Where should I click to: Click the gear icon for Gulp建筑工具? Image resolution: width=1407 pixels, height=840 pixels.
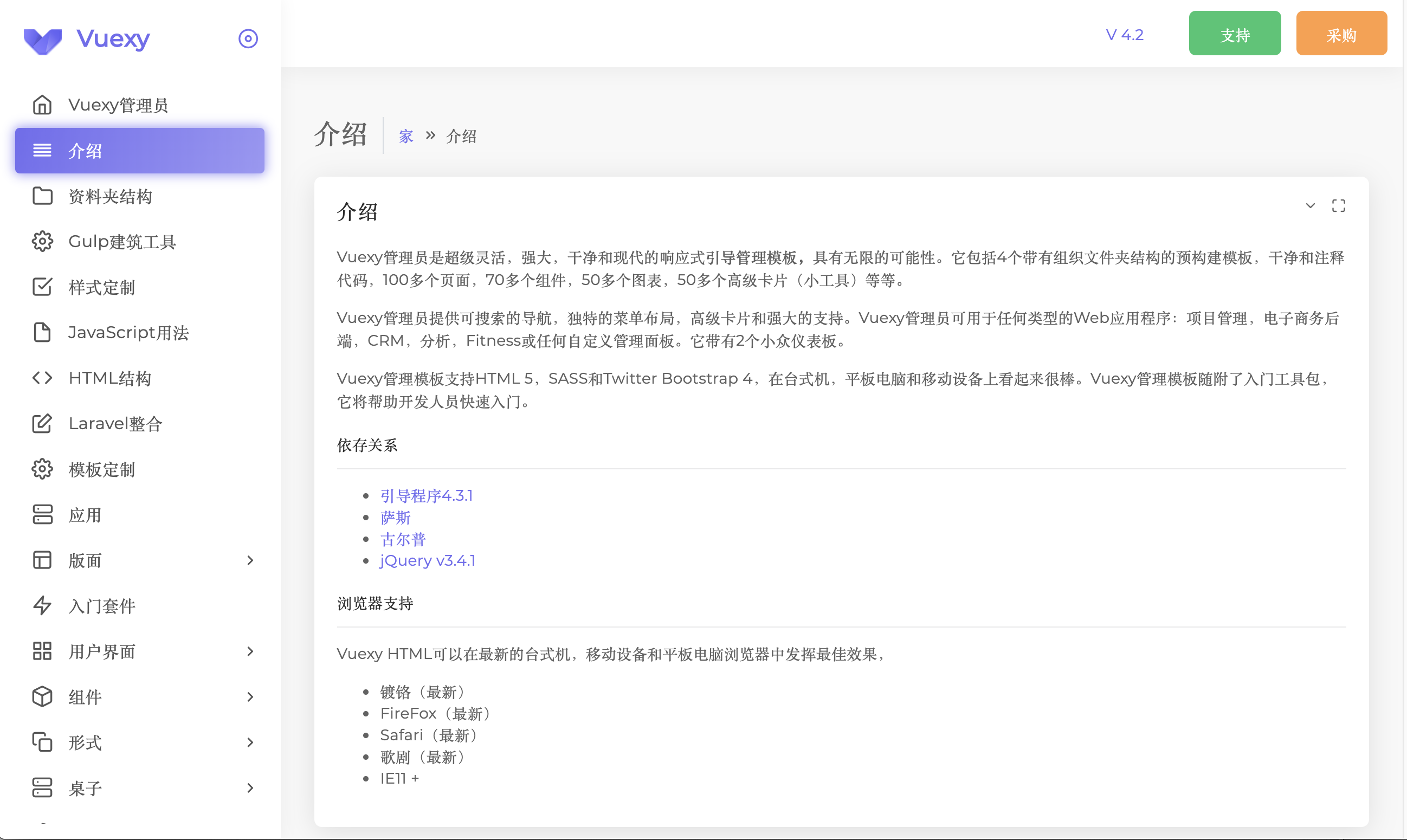tap(42, 241)
